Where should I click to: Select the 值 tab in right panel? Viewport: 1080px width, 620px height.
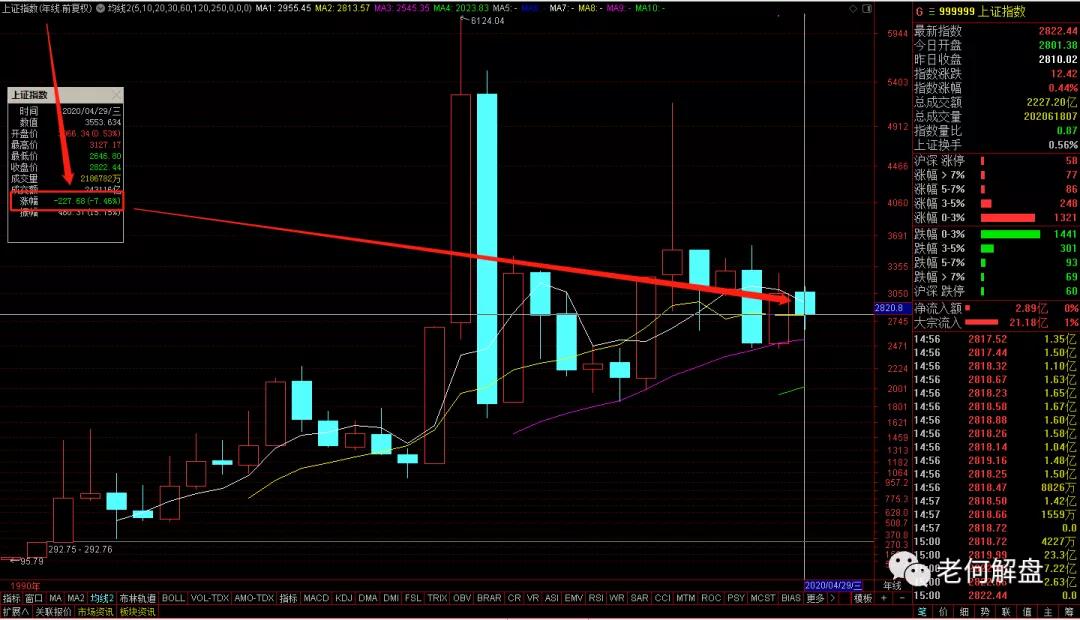[x=1027, y=612]
